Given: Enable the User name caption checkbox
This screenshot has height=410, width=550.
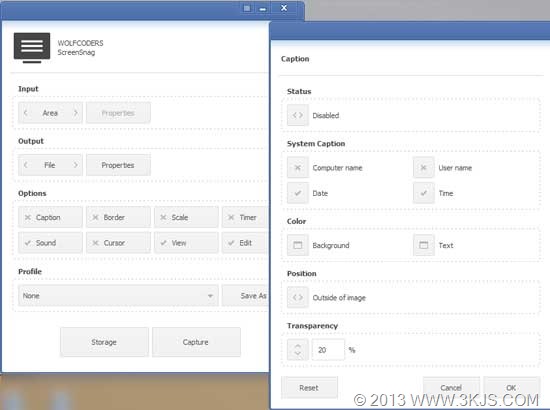Looking at the screenshot, I should coord(424,168).
